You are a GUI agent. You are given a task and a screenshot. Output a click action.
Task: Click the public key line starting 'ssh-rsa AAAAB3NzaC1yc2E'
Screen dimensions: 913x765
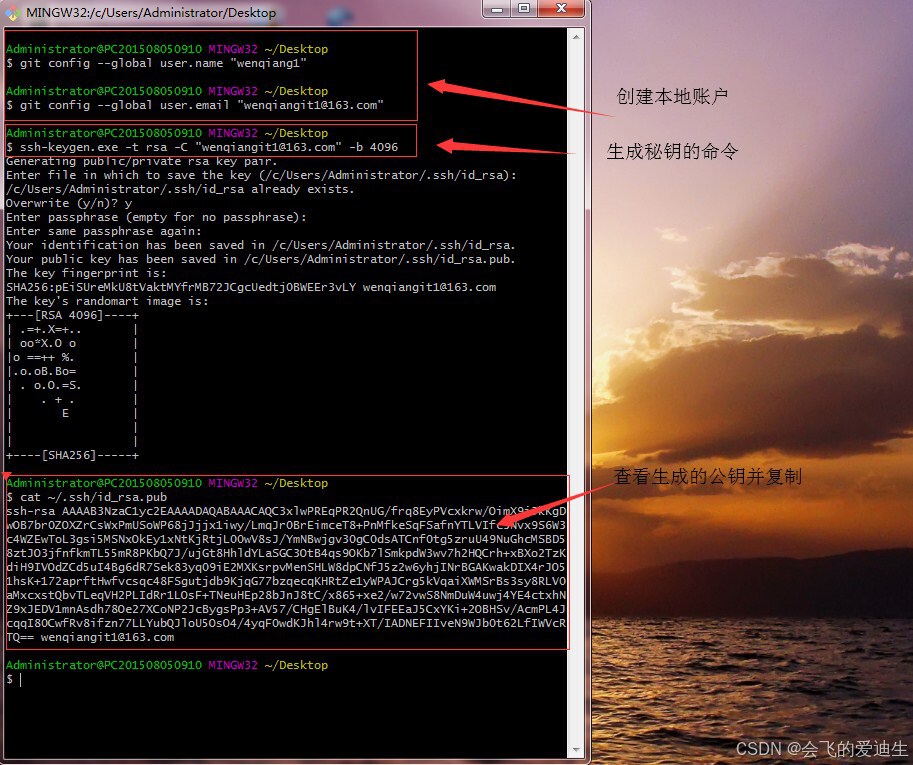tap(286, 511)
